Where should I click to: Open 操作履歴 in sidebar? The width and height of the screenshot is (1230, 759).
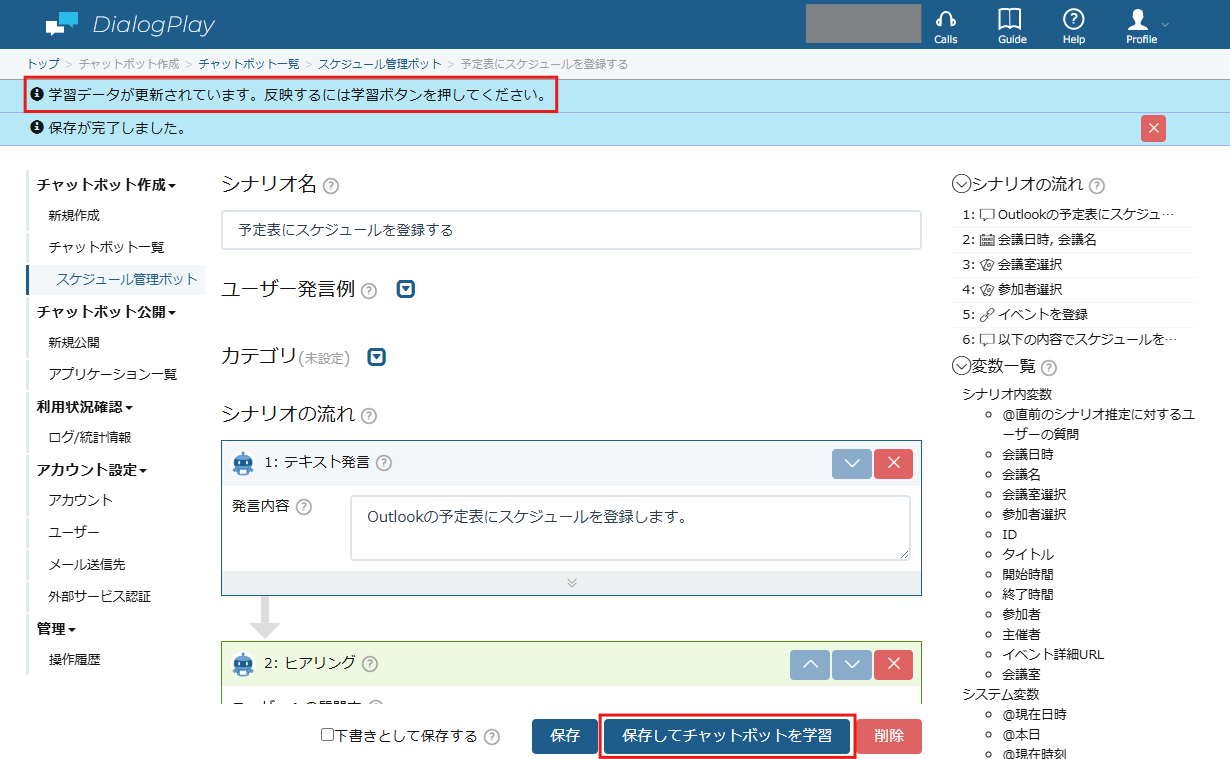click(74, 659)
